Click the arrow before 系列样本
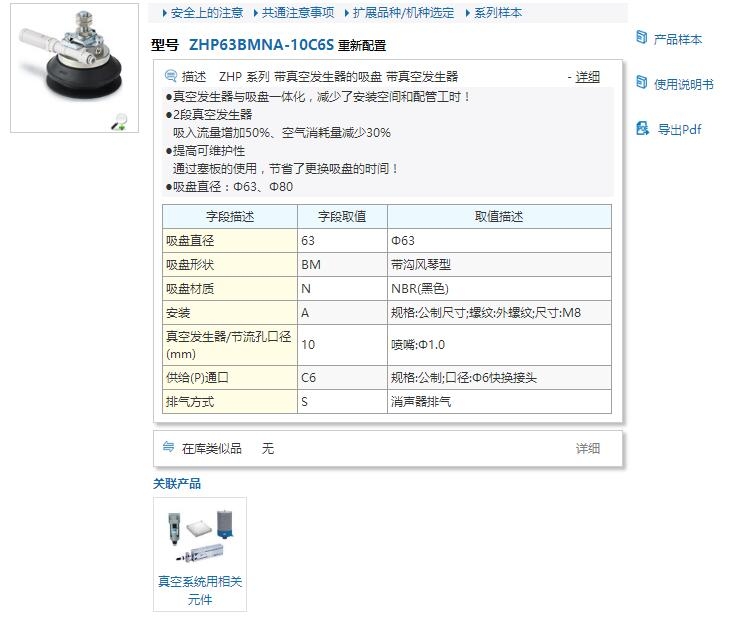This screenshot has width=746, height=638. [468, 13]
